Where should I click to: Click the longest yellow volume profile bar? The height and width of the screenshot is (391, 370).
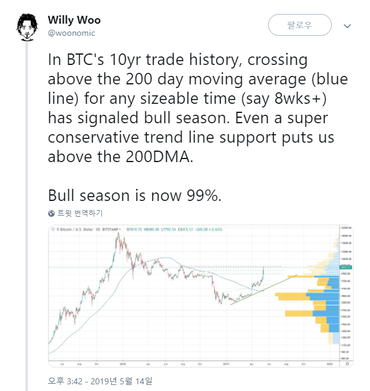291,296
